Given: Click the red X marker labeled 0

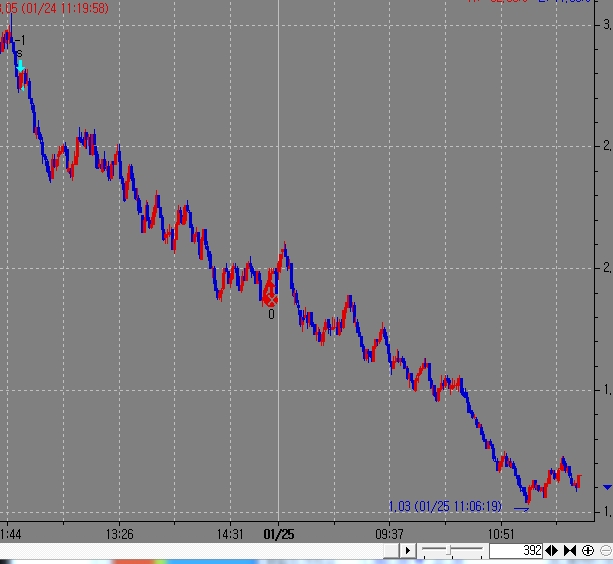Looking at the screenshot, I should 270,299.
